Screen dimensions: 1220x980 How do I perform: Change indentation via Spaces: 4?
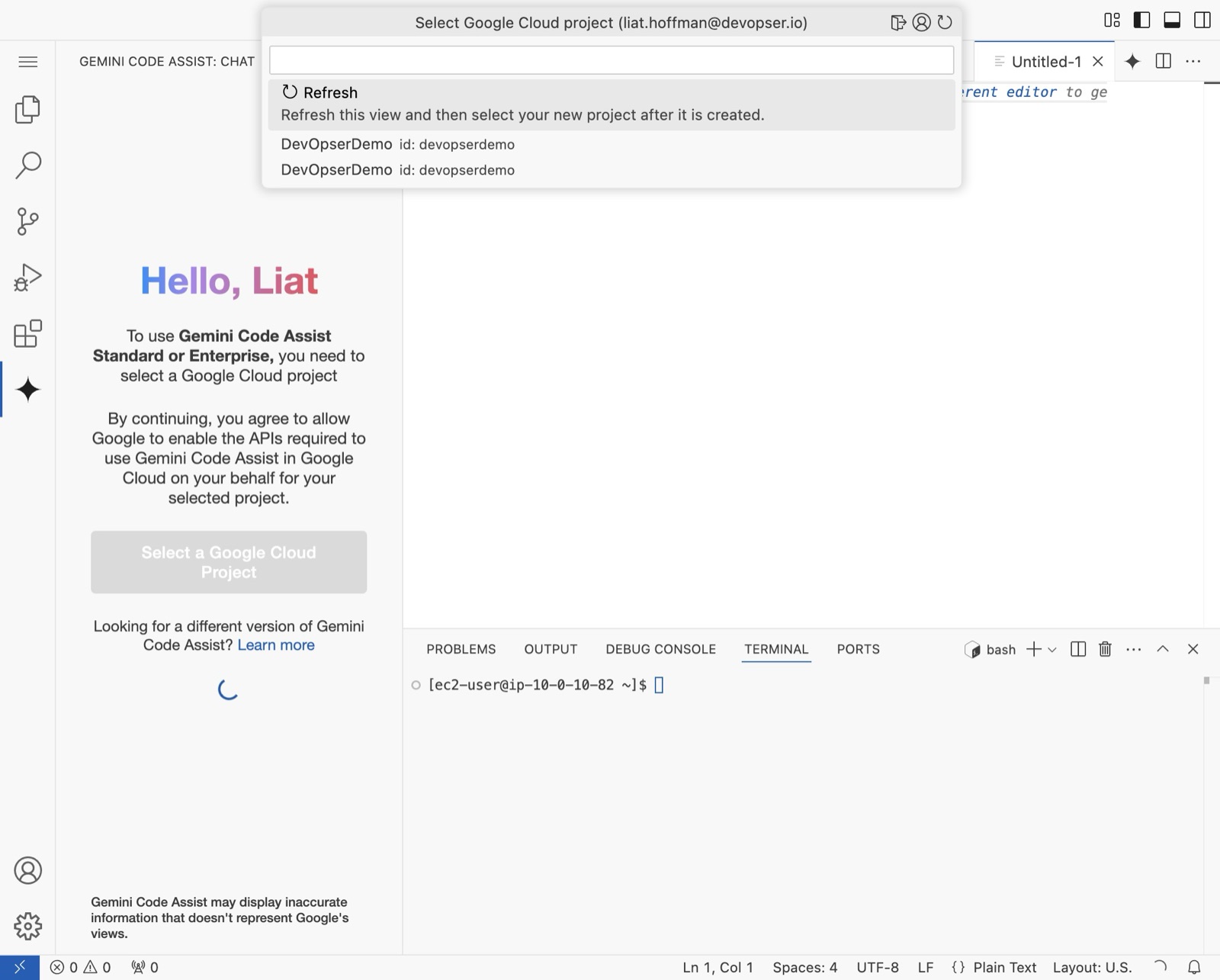[804, 967]
